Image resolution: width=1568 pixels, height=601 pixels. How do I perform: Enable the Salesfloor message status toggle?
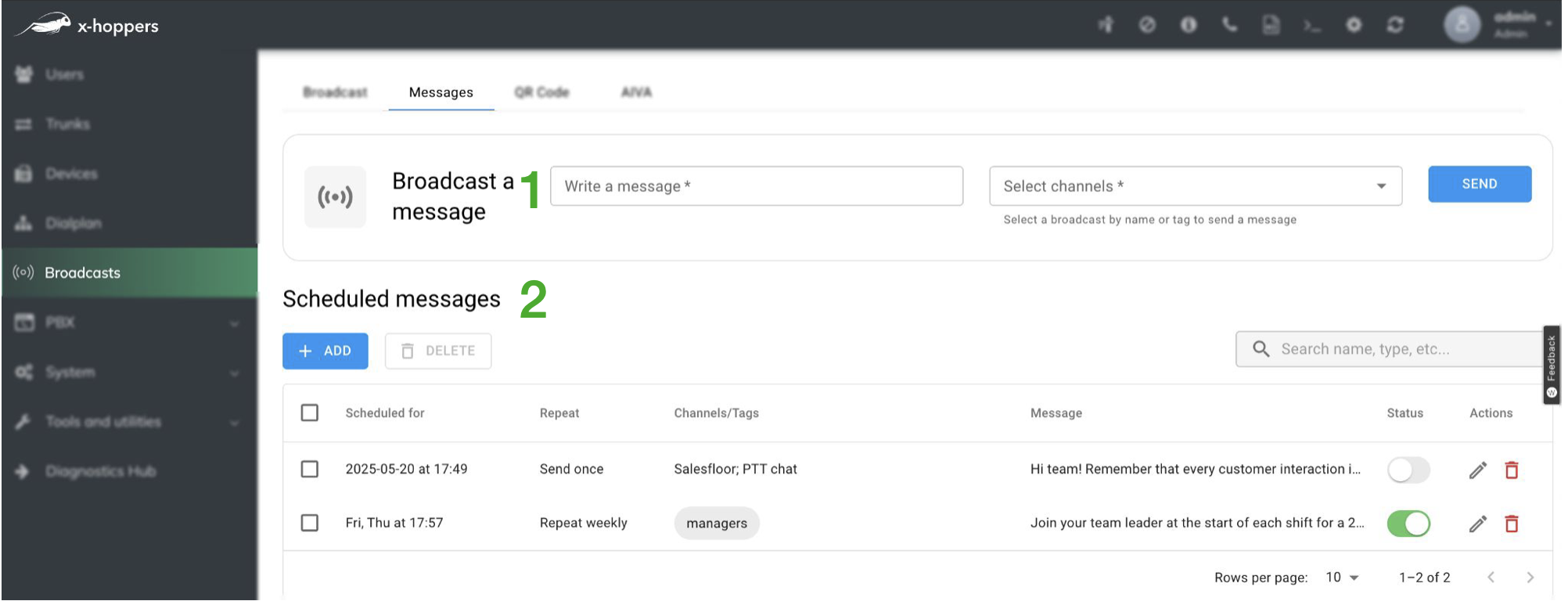tap(1408, 470)
